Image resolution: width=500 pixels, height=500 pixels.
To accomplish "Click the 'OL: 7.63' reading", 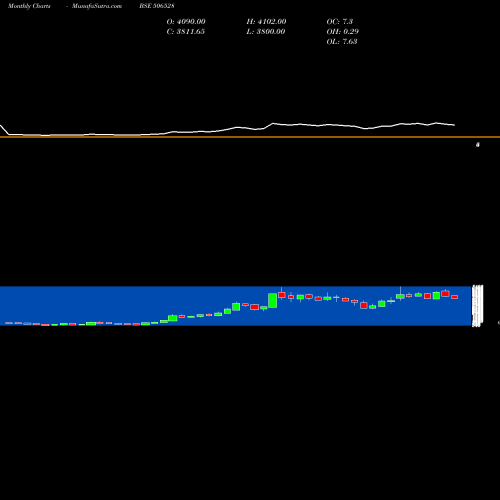I will point(342,42).
